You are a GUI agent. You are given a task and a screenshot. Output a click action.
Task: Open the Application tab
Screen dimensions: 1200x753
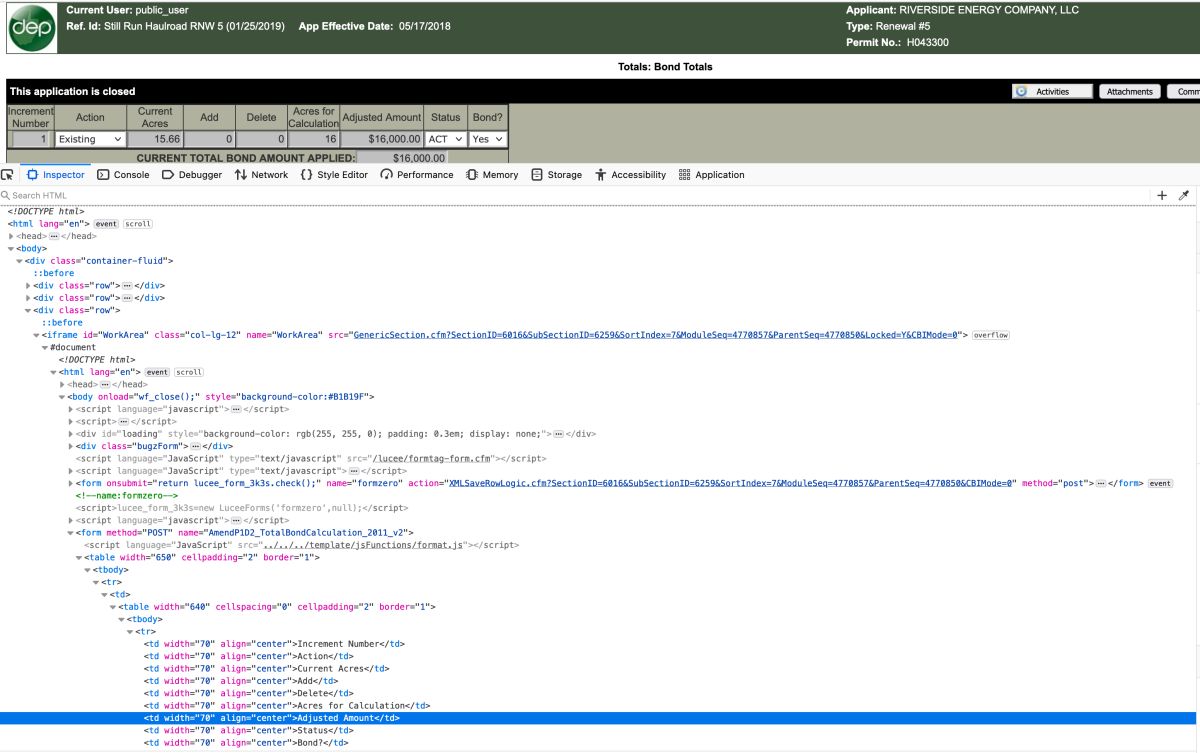[712, 175]
